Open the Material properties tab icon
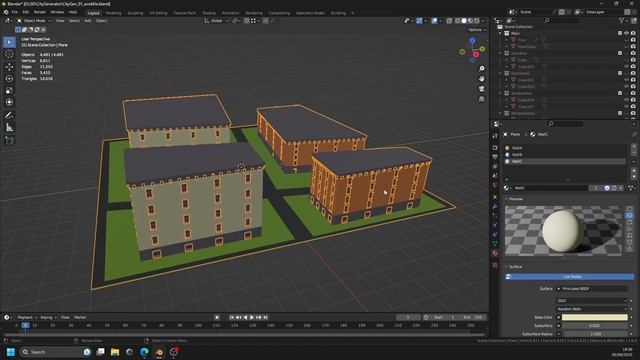 point(495,253)
